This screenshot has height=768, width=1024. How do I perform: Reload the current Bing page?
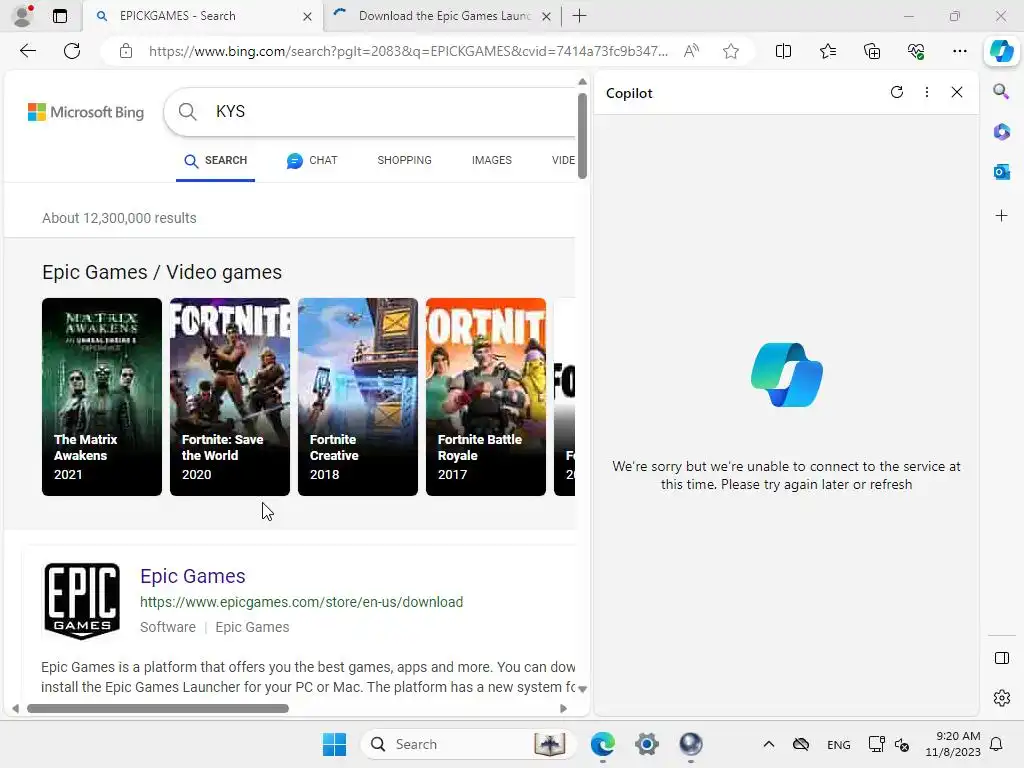pos(72,51)
